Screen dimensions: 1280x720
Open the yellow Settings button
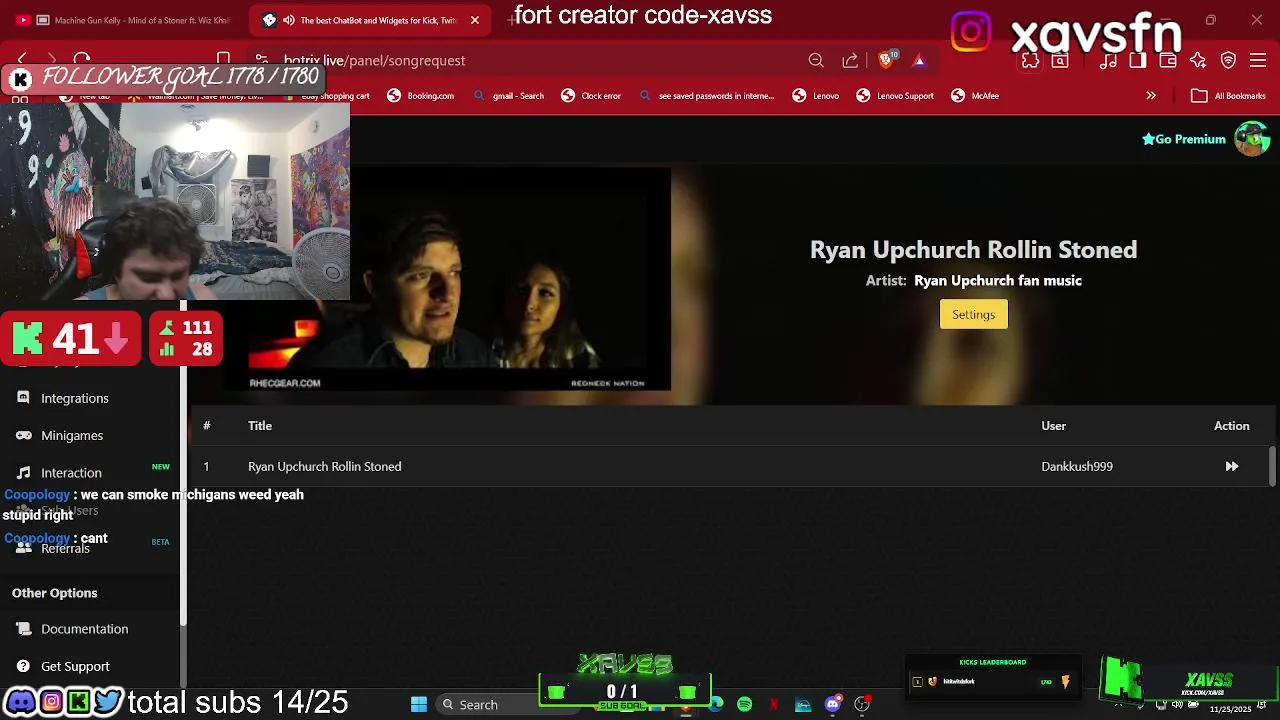point(973,314)
